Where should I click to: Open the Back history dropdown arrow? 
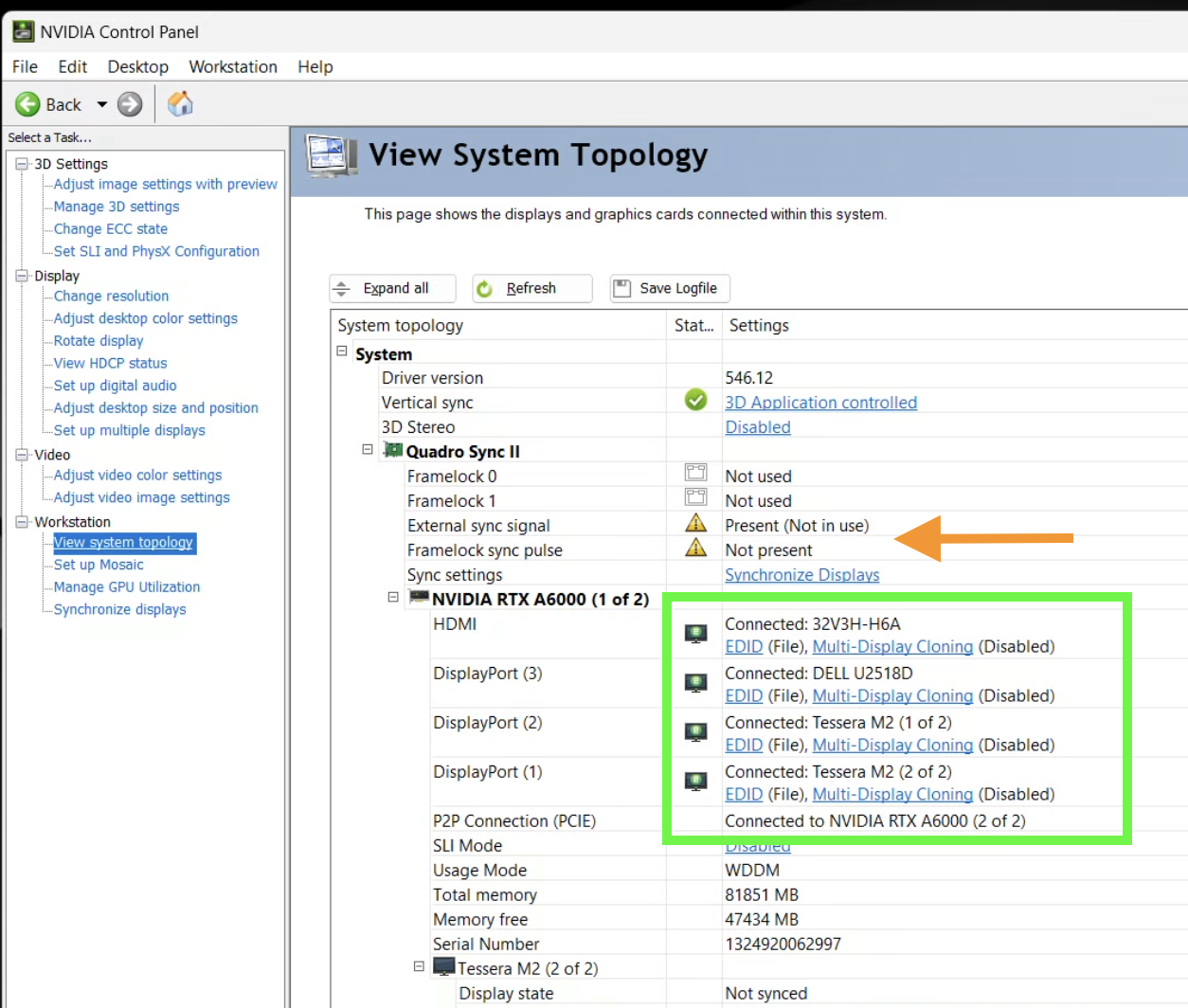101,104
